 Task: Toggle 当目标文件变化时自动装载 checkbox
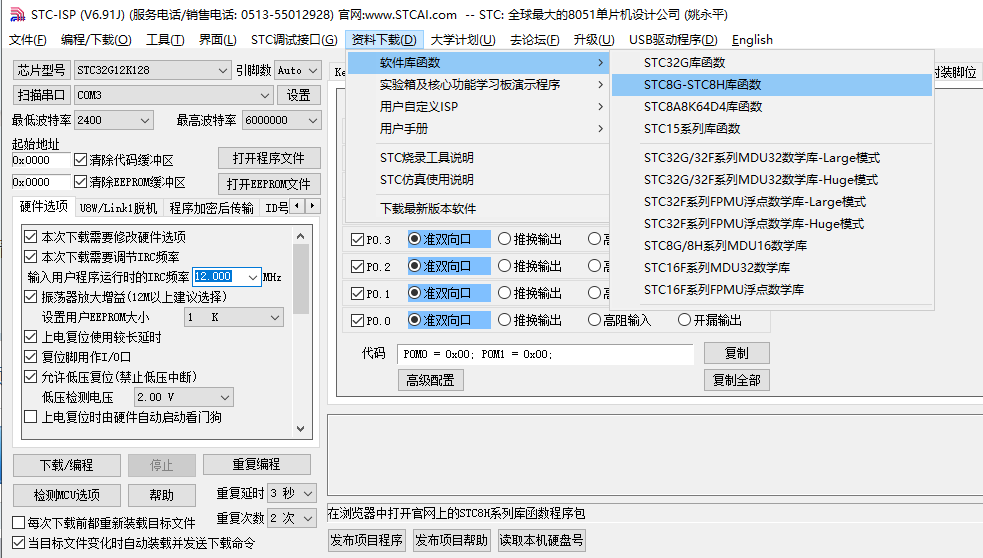(19, 543)
